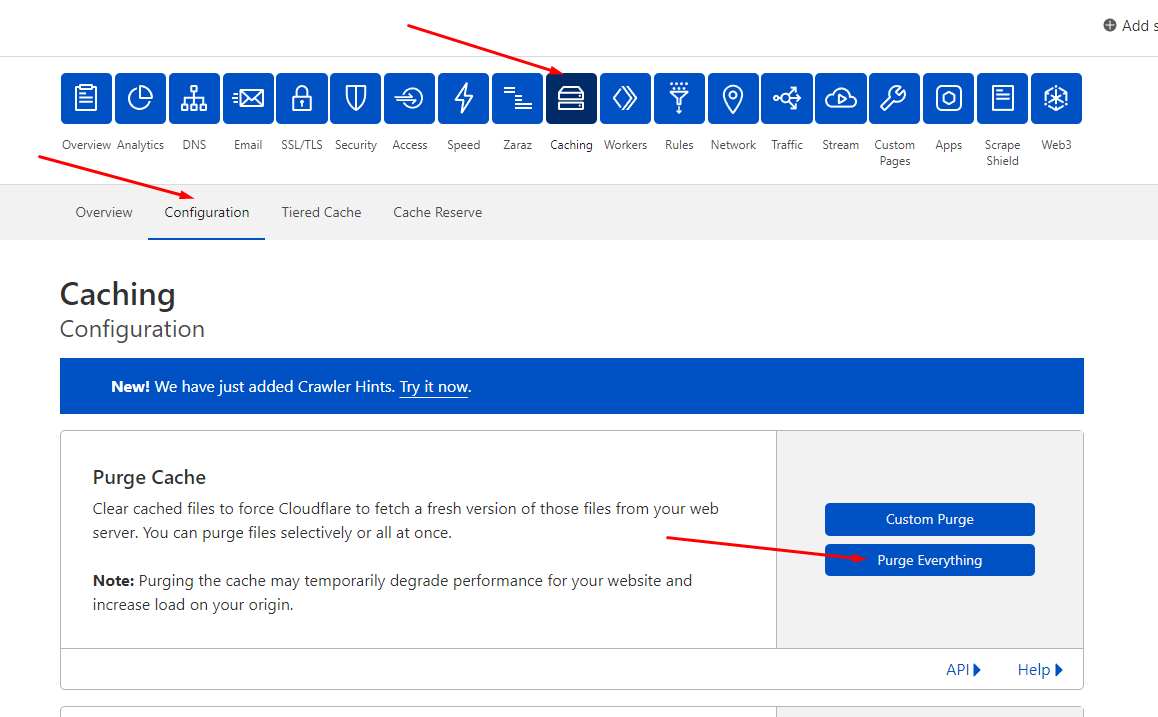Open the Security shield icon

point(356,98)
